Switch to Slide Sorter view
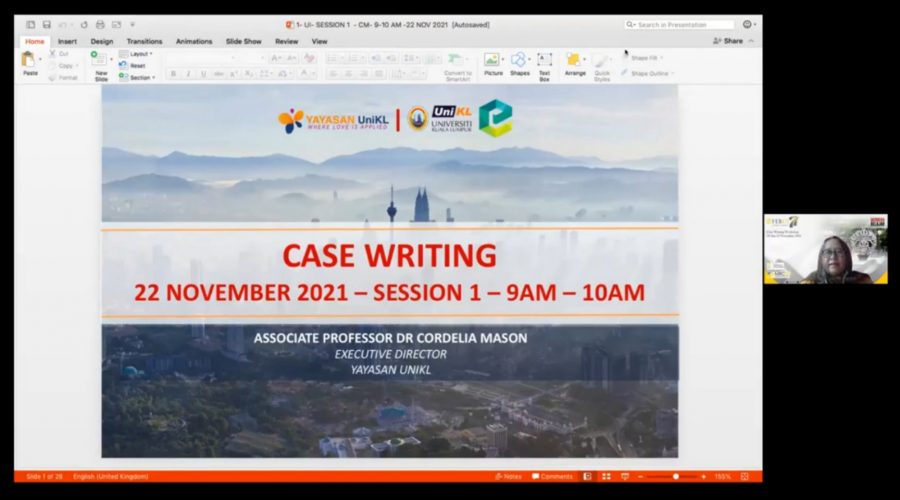Screen dimensions: 900x500 click(x=606, y=477)
